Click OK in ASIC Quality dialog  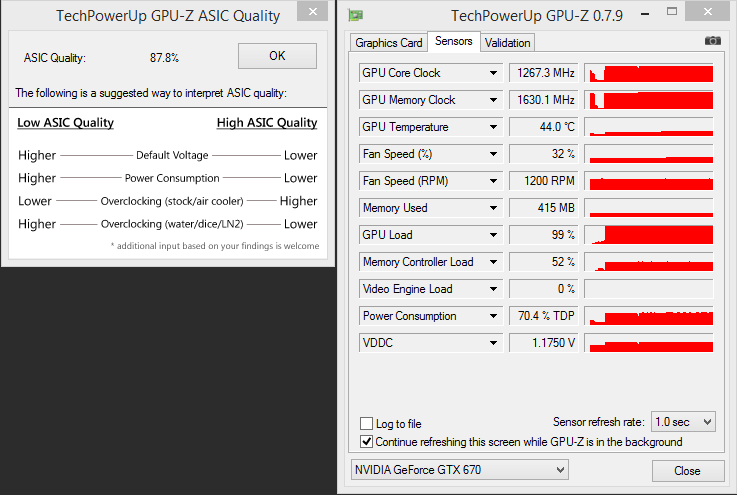point(277,56)
